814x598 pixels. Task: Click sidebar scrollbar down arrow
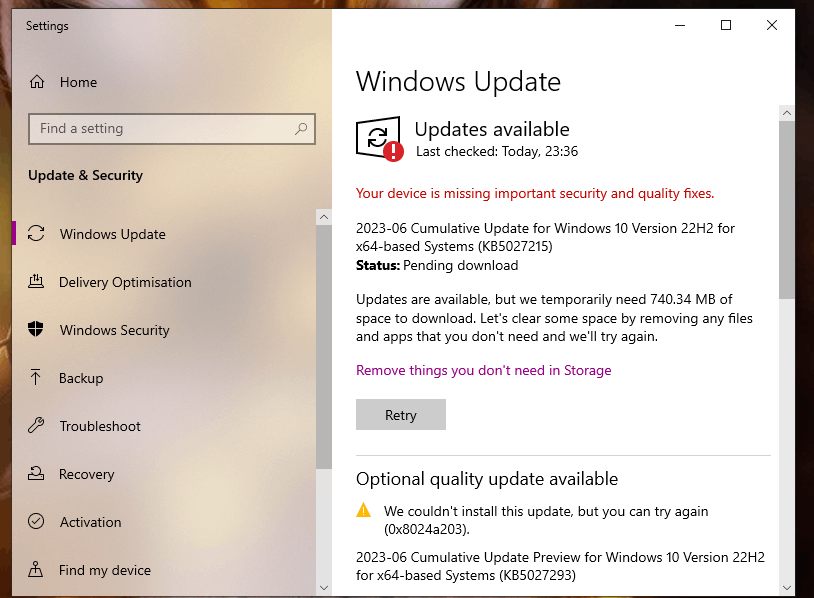(x=324, y=588)
